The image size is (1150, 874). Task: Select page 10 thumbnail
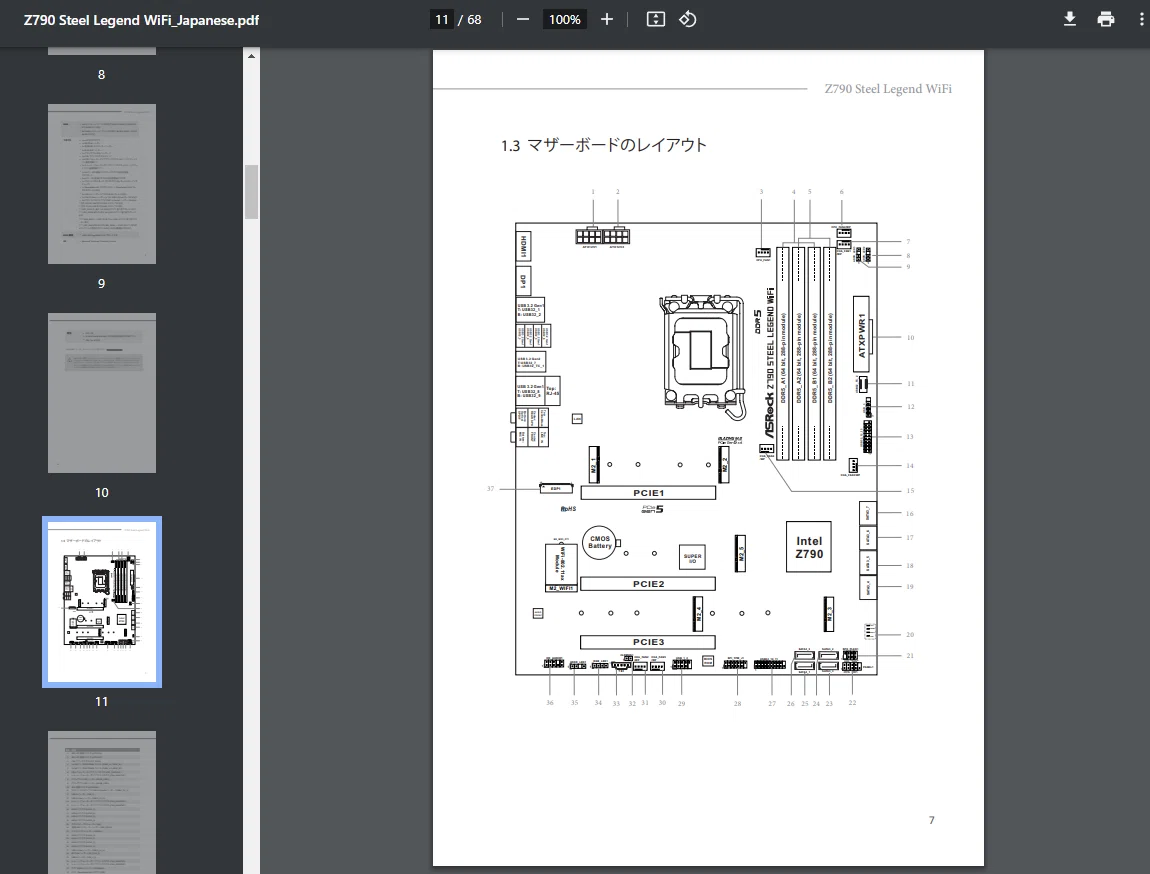coord(102,393)
